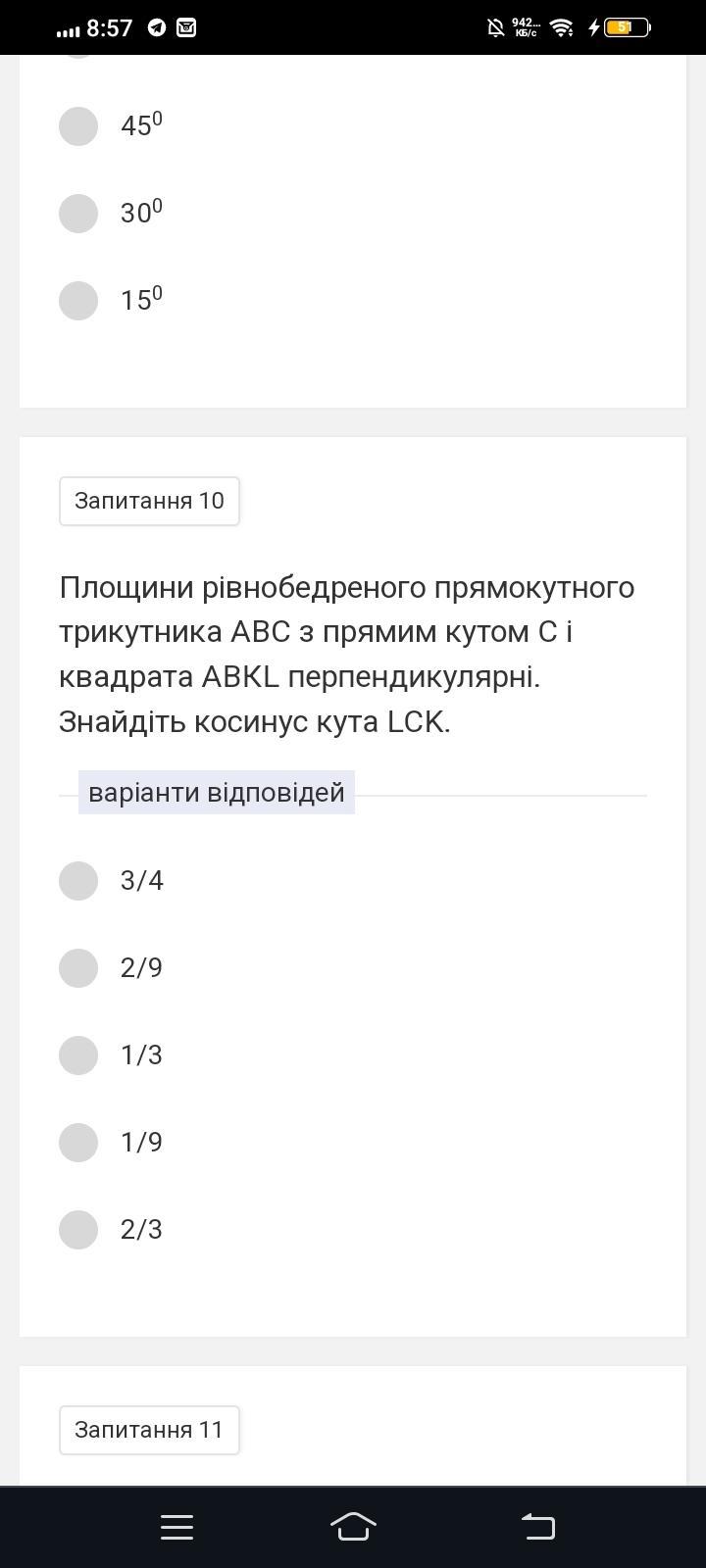Screen dimensions: 706x1568
Task: Tap the Wi-Fi icon in status bar
Action: click(x=562, y=27)
